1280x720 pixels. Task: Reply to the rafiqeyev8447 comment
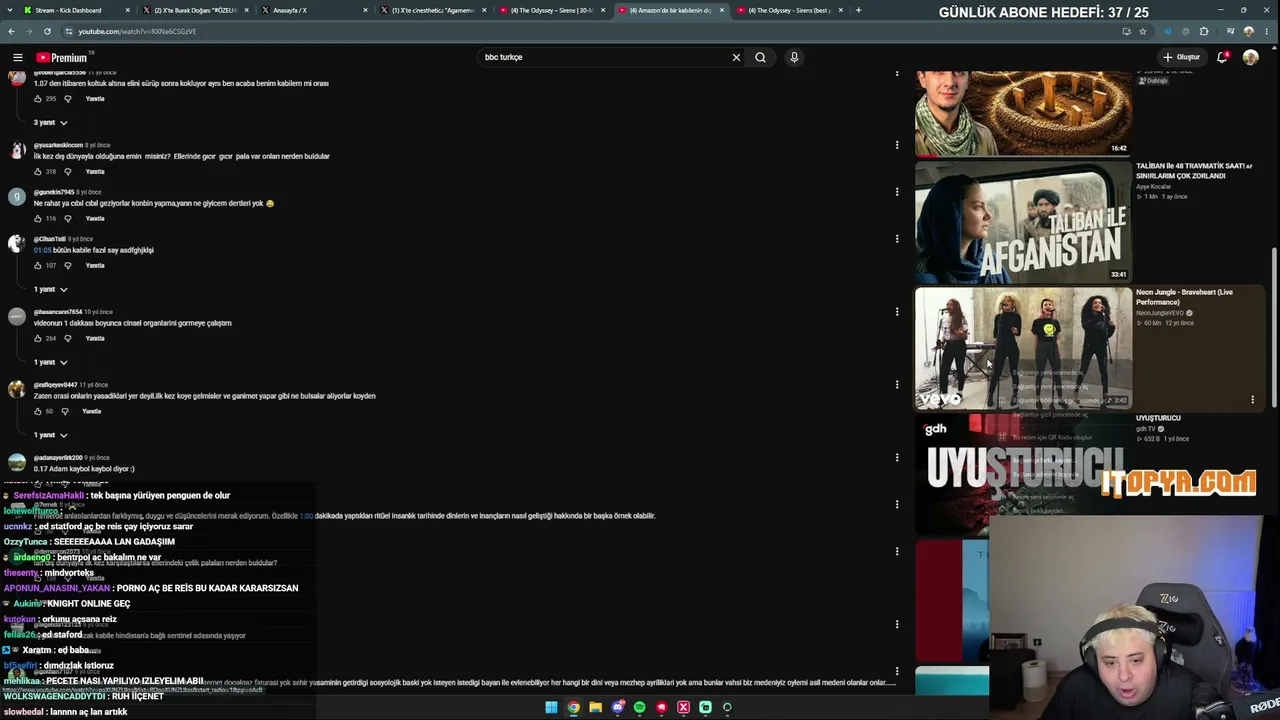click(92, 411)
